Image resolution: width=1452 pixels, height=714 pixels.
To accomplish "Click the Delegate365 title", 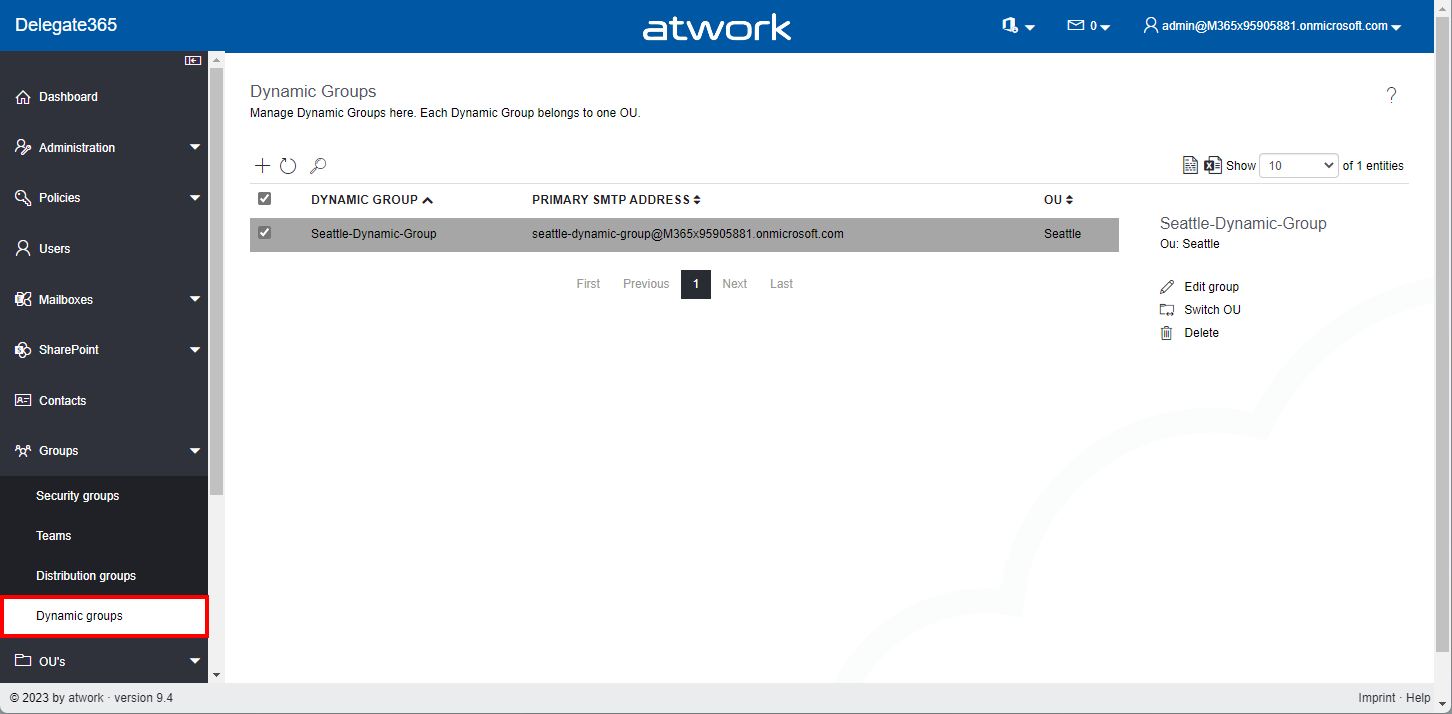I will [x=66, y=25].
